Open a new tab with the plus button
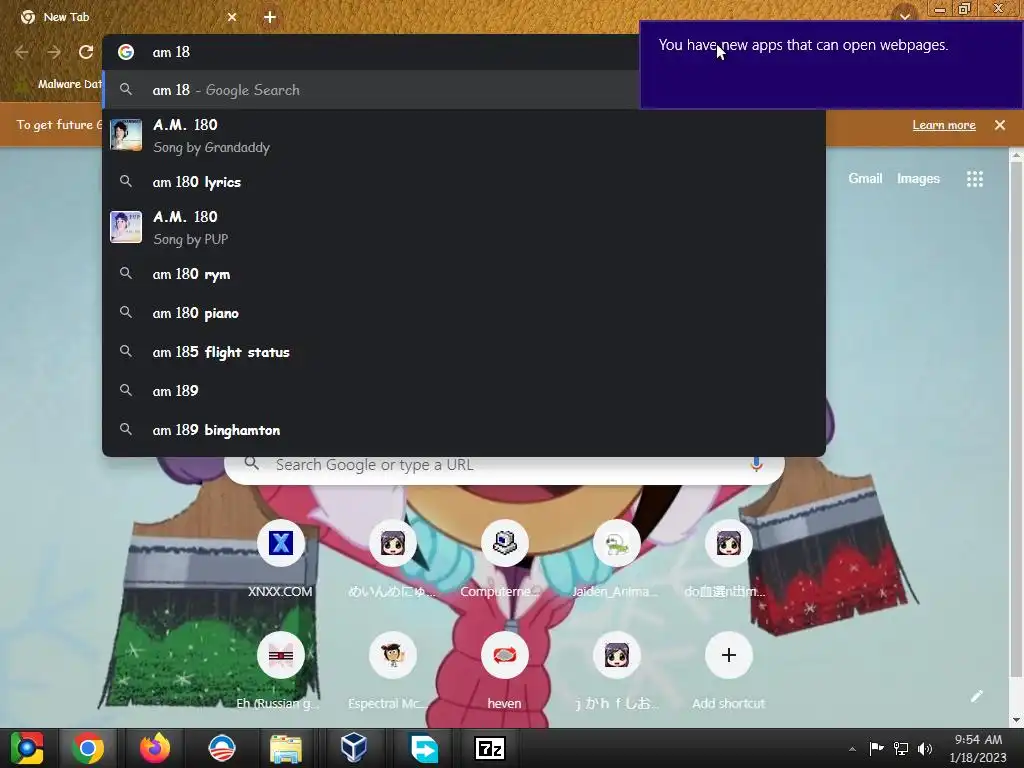The width and height of the screenshot is (1024, 768). (x=270, y=17)
